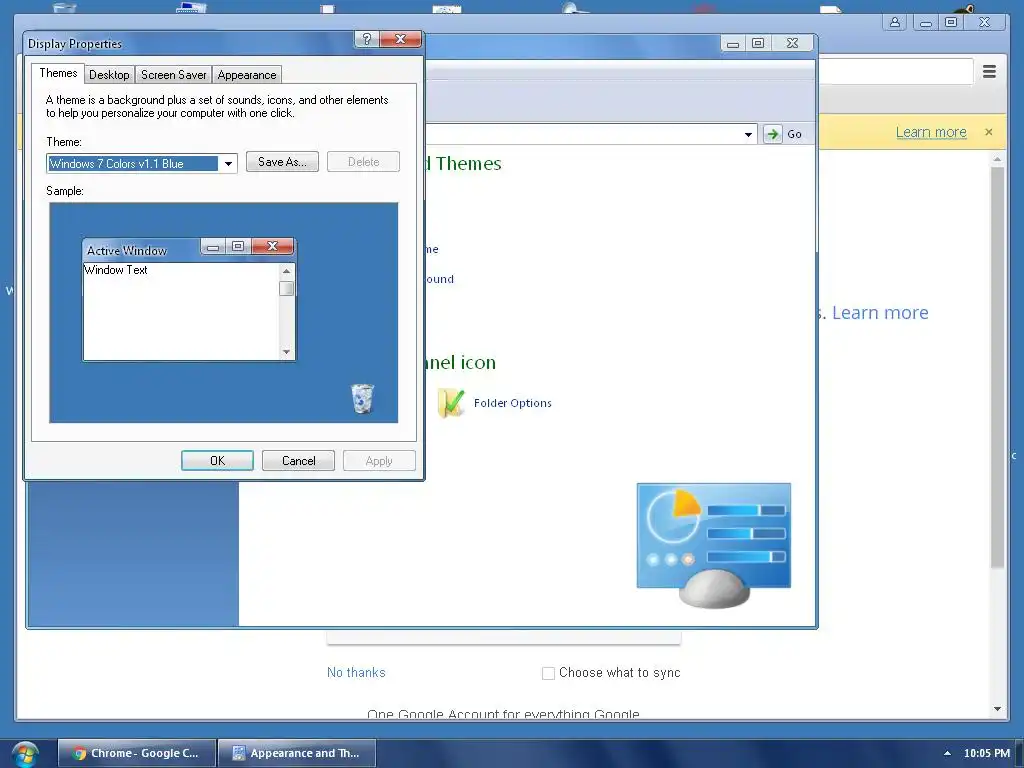
Task: Click the No thanks link
Action: [356, 673]
